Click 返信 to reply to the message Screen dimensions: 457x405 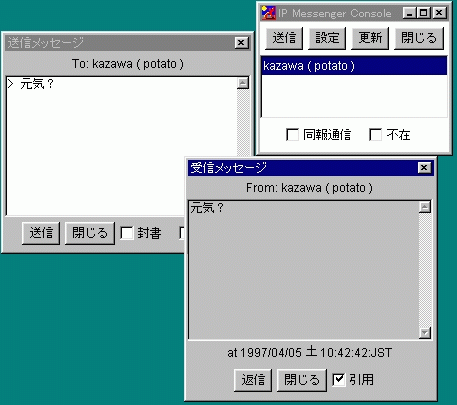(253, 380)
